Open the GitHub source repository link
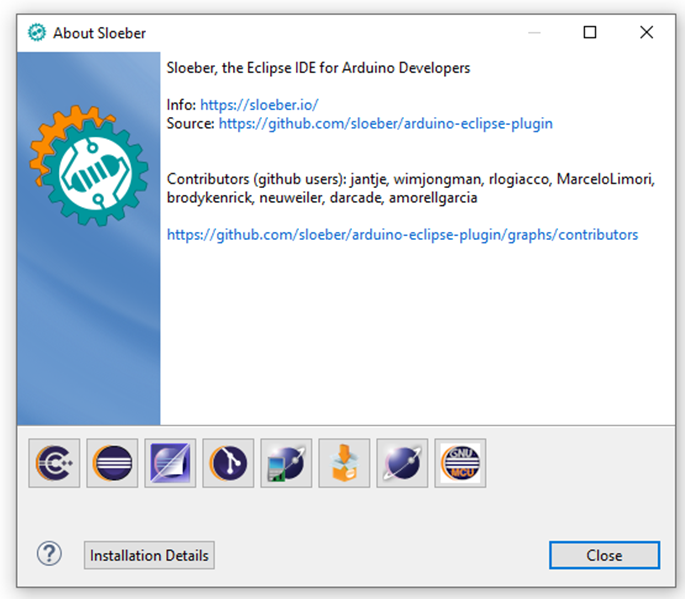685x599 pixels. click(x=385, y=124)
